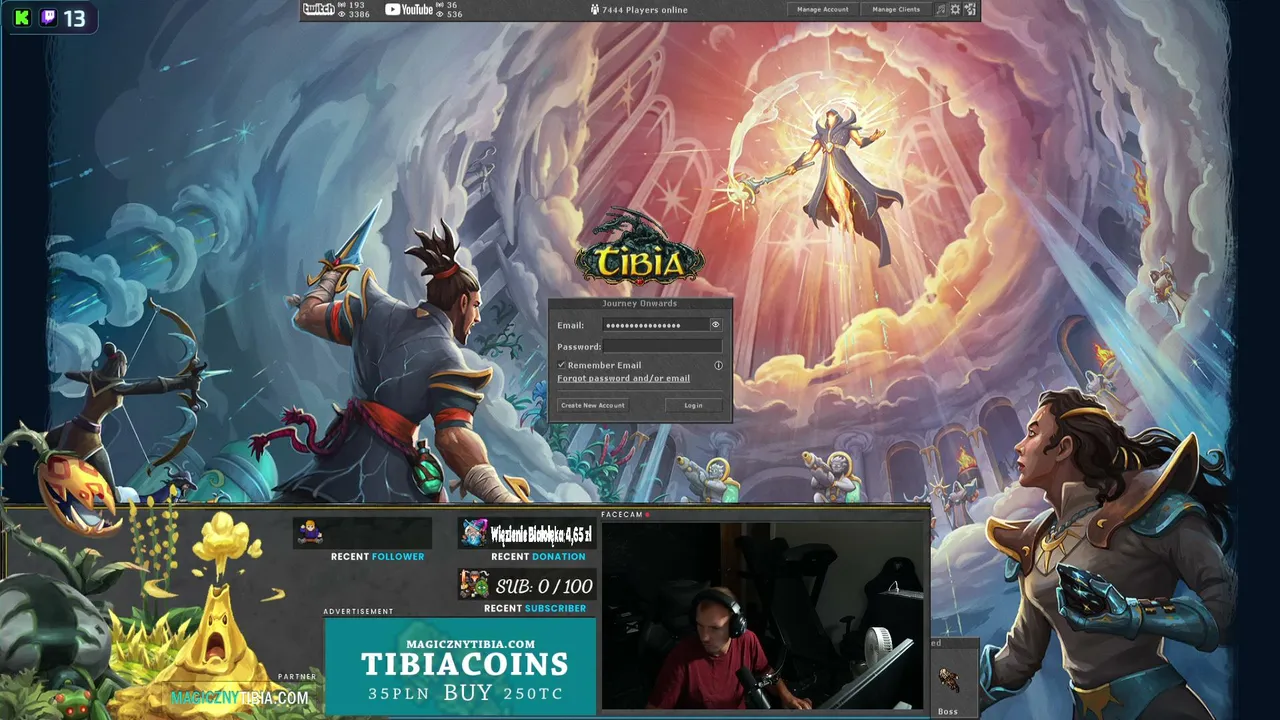Open the Twitch logo in the top bar

318,9
